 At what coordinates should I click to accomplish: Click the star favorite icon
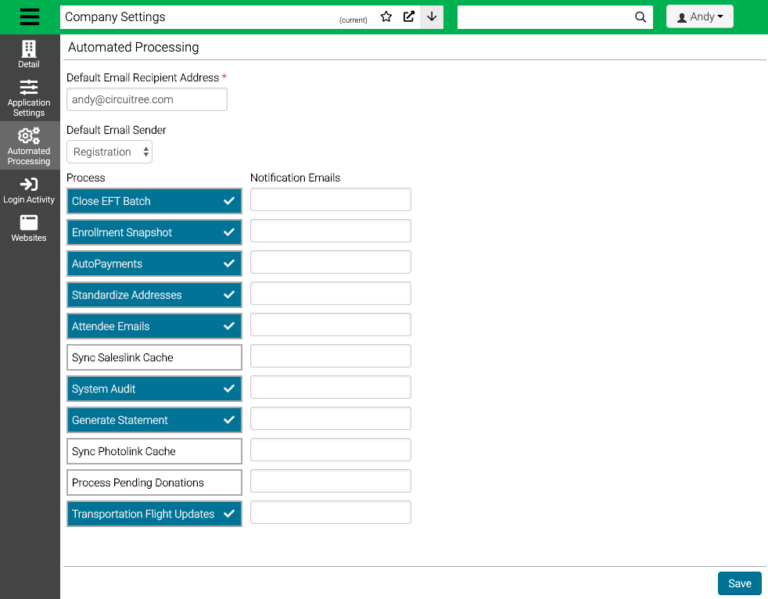click(386, 17)
